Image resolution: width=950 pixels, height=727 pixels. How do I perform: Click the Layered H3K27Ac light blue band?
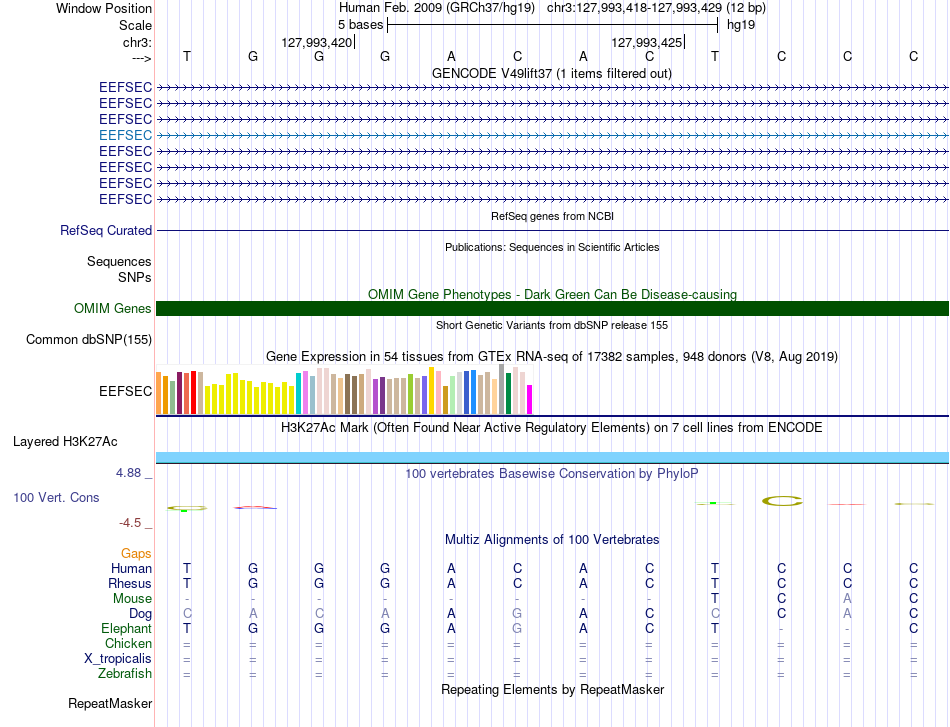(552, 457)
